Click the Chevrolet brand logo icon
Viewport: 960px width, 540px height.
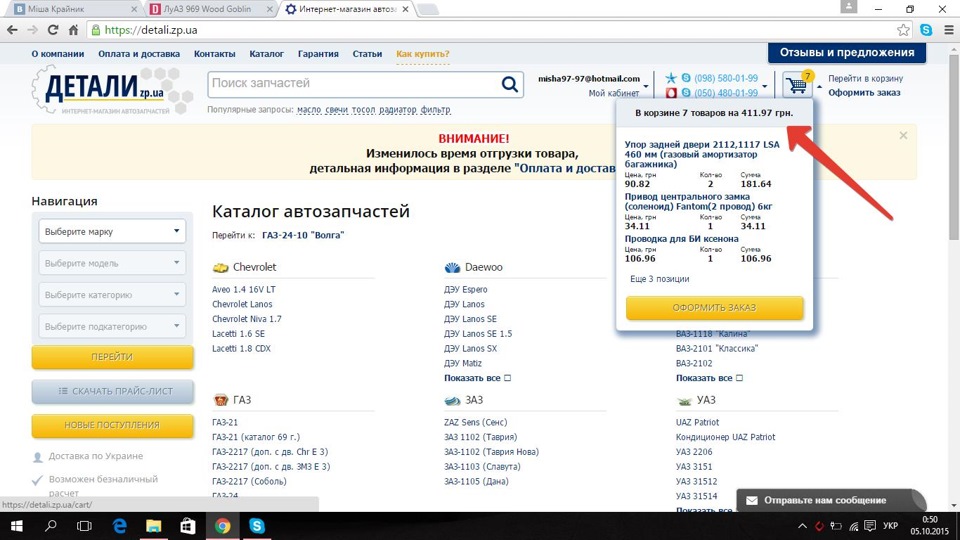(220, 268)
